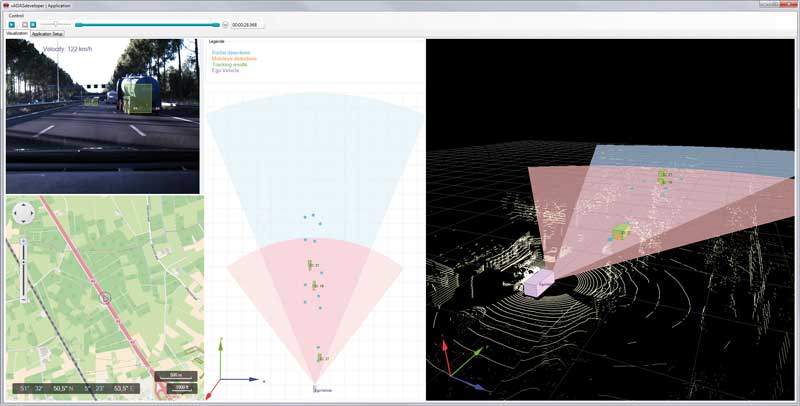Click the camera video view of truck
800x406 pixels.
click(102, 115)
